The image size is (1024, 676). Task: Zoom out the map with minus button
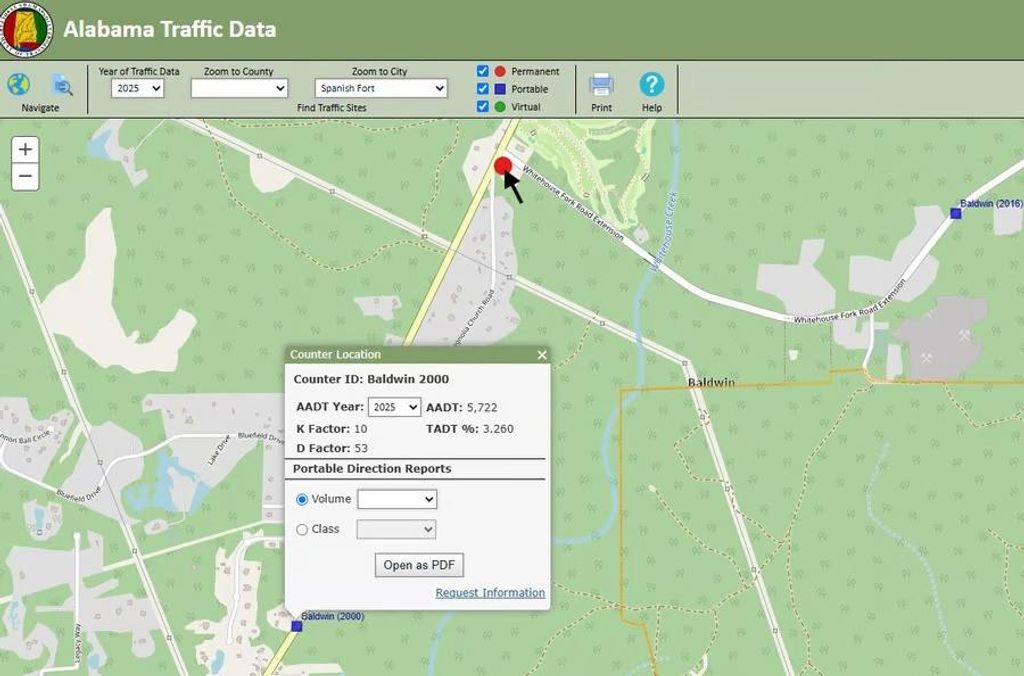(x=25, y=176)
